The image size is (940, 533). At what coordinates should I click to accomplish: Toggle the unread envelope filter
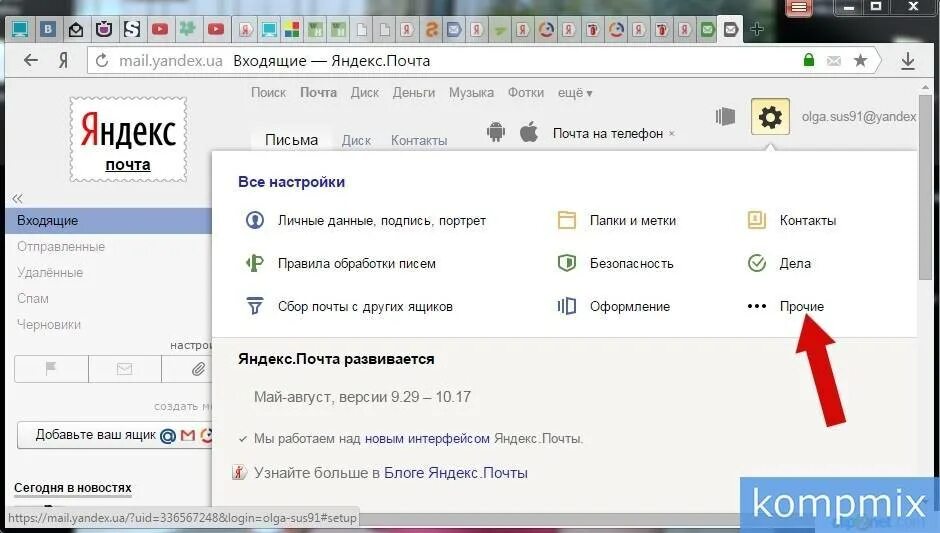pos(125,369)
